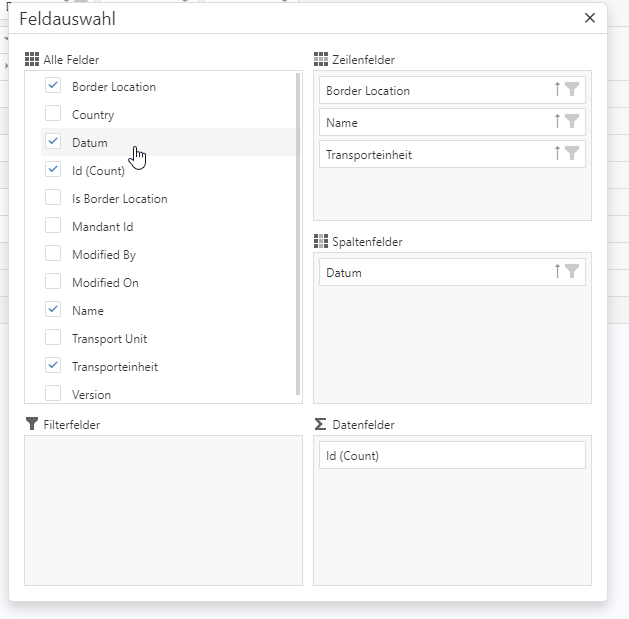This screenshot has width=629, height=619.
Task: Click sort arrow on Border Location row field
Action: (557, 90)
